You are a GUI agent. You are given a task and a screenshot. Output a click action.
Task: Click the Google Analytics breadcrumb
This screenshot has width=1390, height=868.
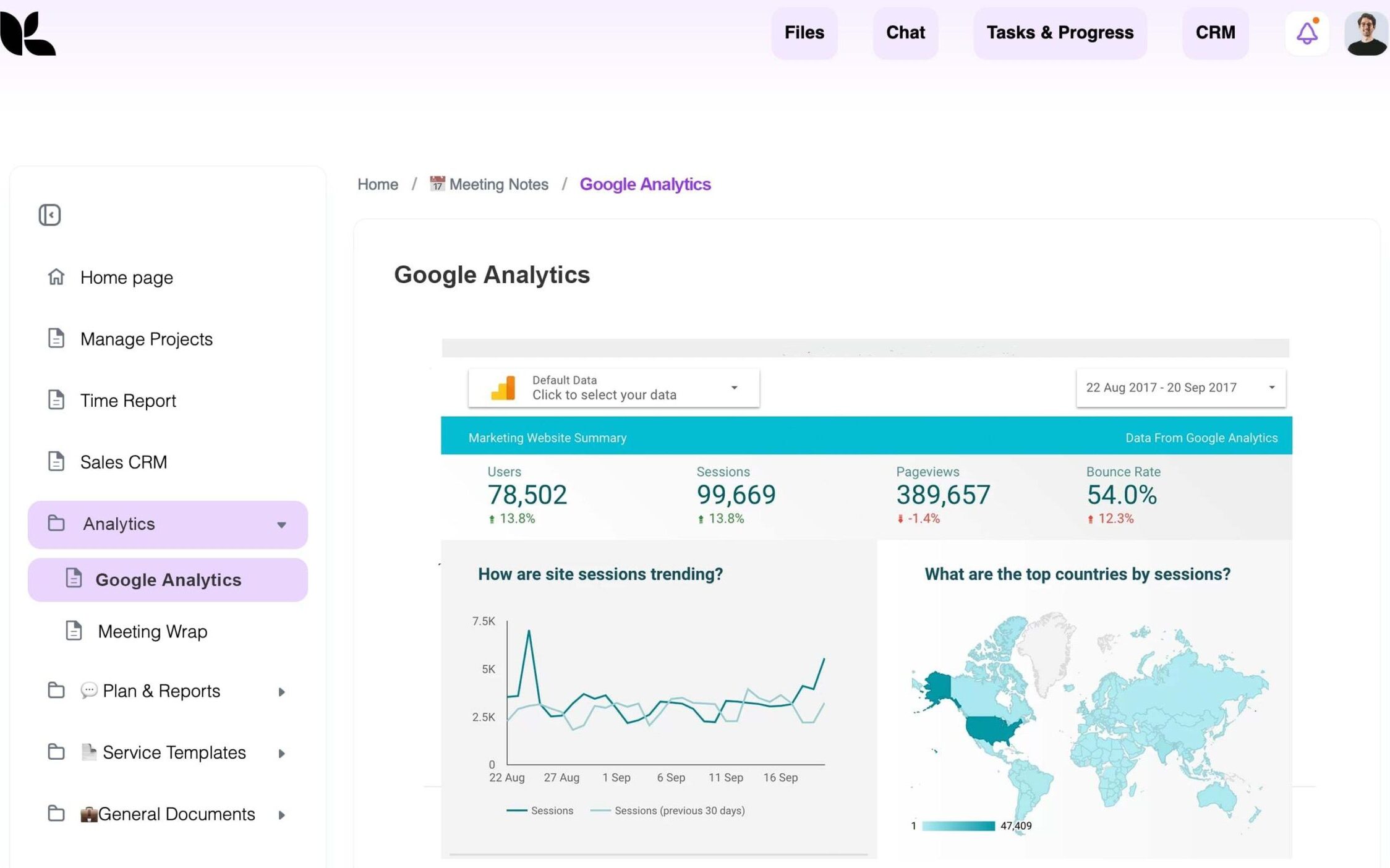pos(646,184)
